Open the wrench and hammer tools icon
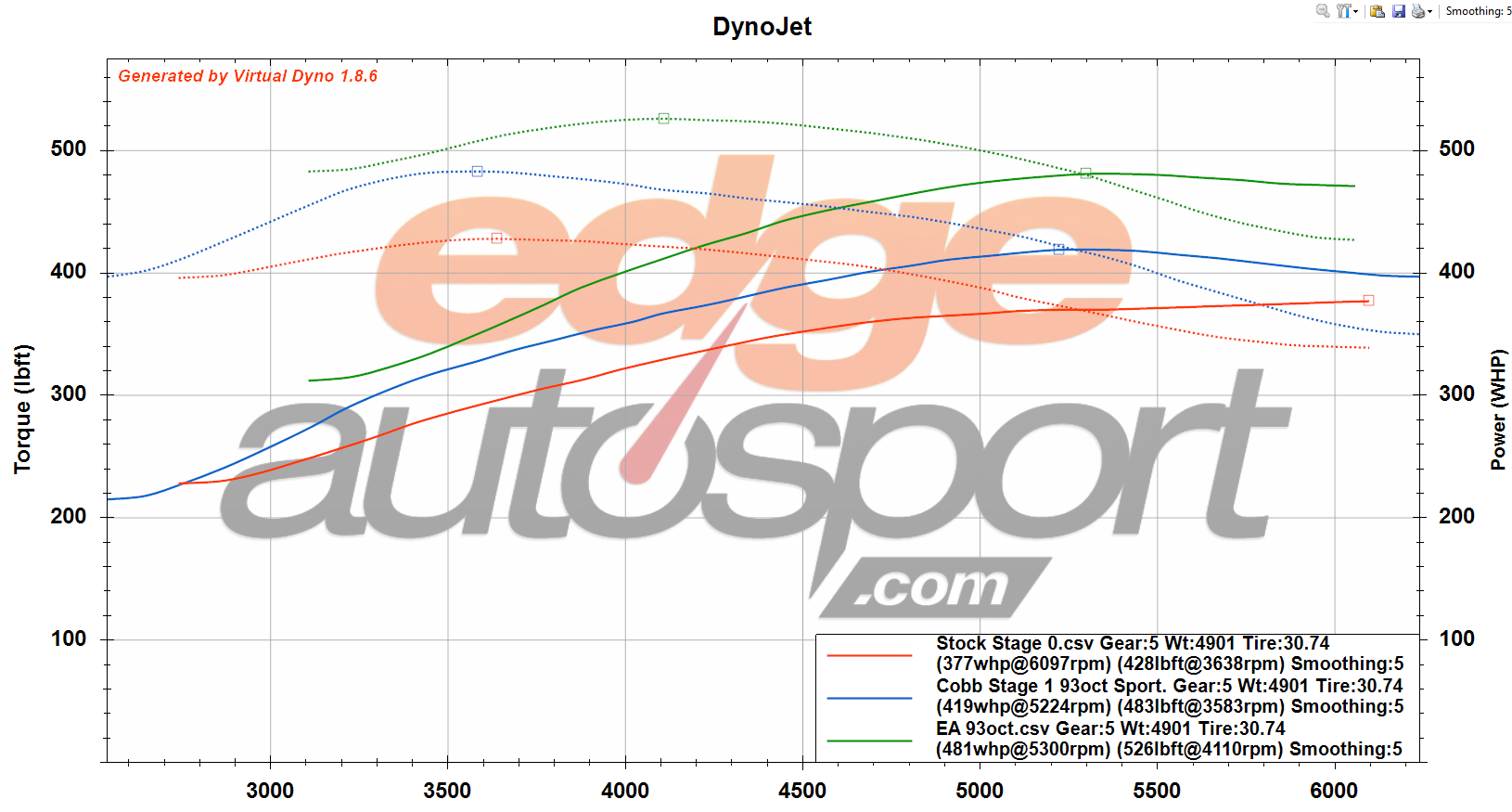Viewport: 1512px width, 812px height. pyautogui.click(x=1343, y=11)
